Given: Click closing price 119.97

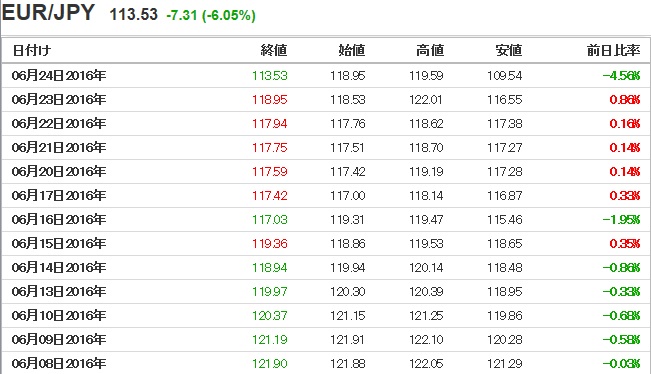Looking at the screenshot, I should pyautogui.click(x=270, y=292).
